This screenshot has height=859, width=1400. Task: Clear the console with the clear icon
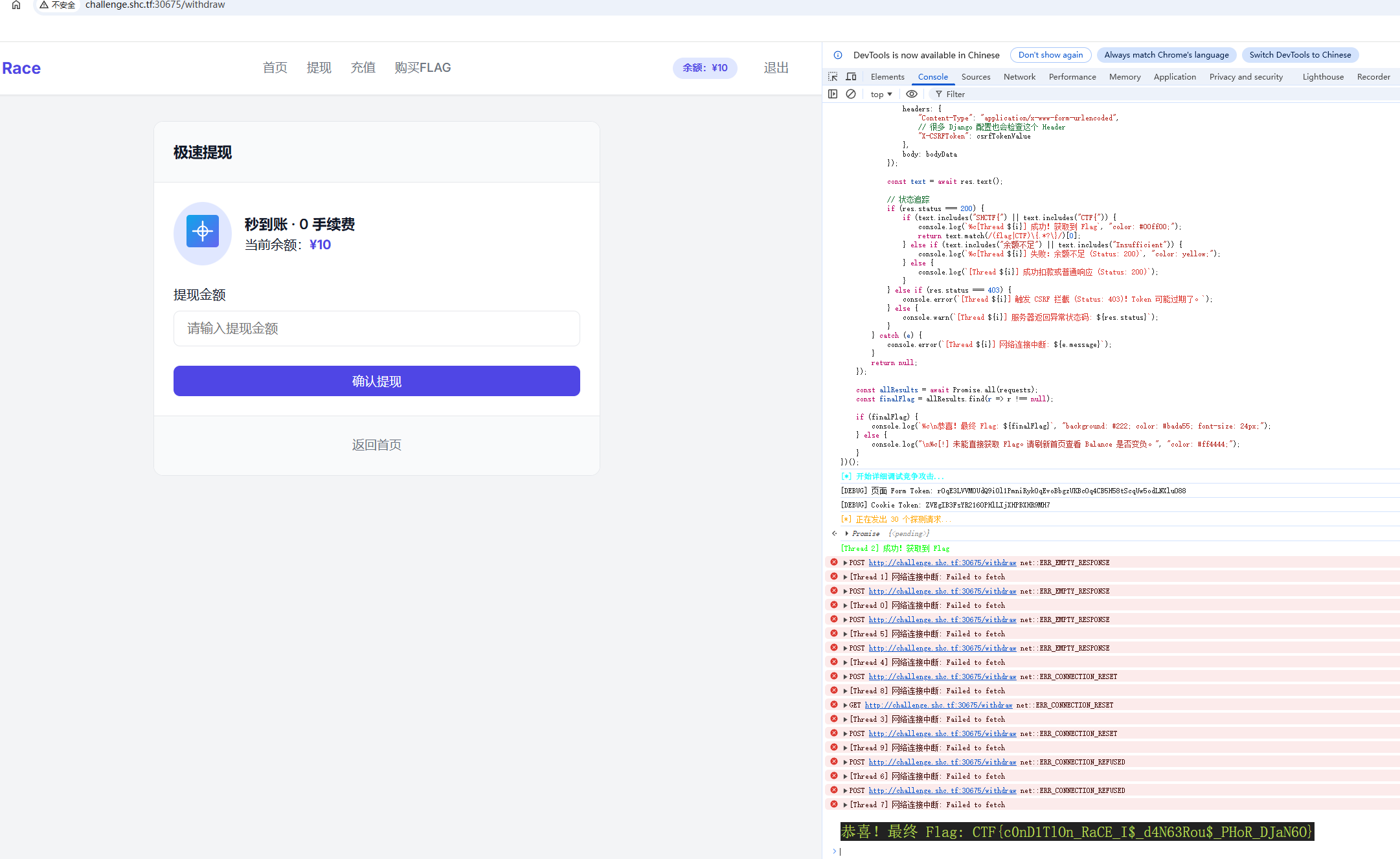click(x=851, y=94)
